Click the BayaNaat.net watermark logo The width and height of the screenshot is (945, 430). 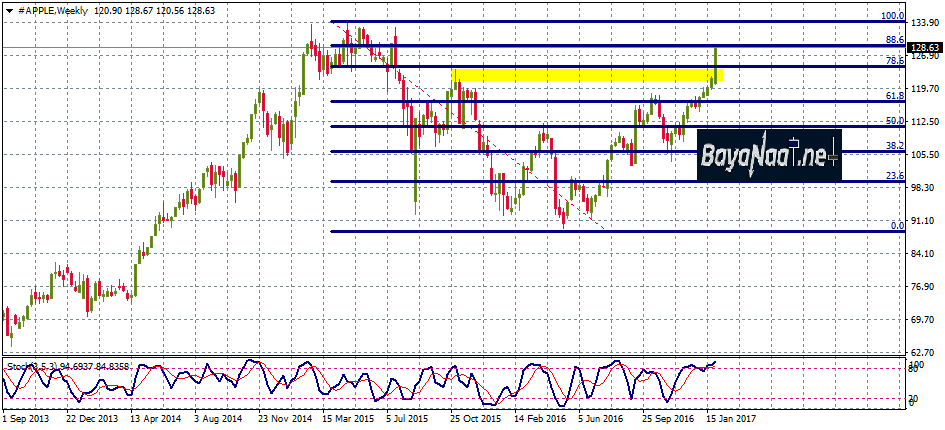point(768,155)
